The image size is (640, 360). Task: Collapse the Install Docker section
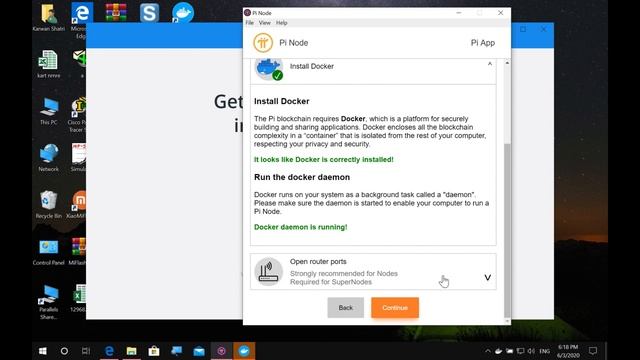pyautogui.click(x=489, y=64)
